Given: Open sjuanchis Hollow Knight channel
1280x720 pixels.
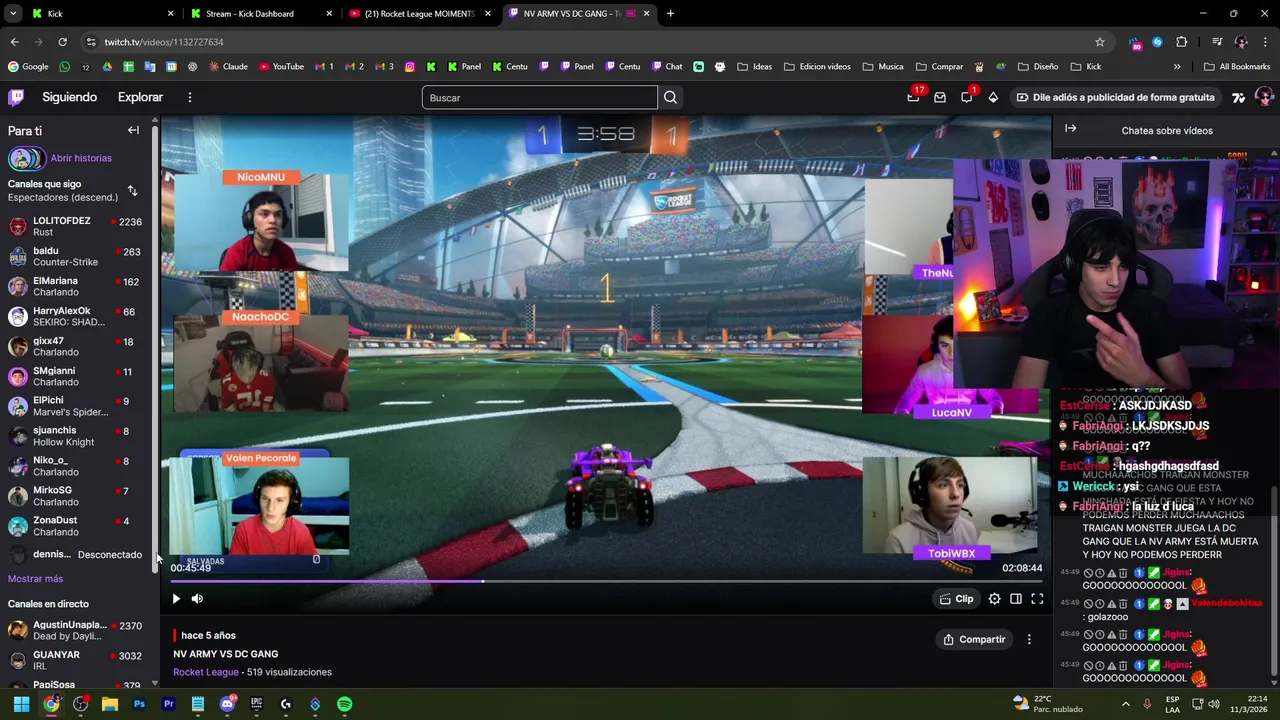Looking at the screenshot, I should point(76,436).
